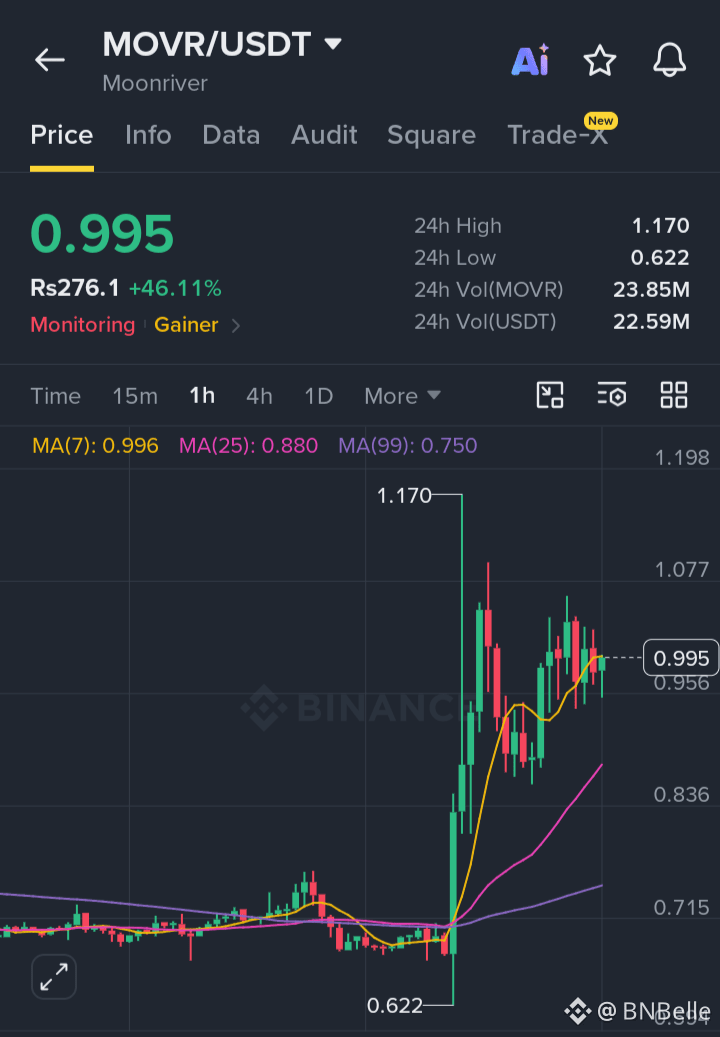720x1037 pixels.
Task: Tap the Gainer tag
Action: (x=186, y=325)
